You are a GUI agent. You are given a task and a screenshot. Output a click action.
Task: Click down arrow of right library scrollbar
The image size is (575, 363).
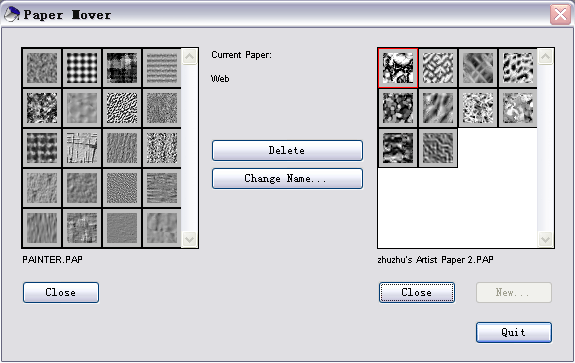pyautogui.click(x=545, y=240)
